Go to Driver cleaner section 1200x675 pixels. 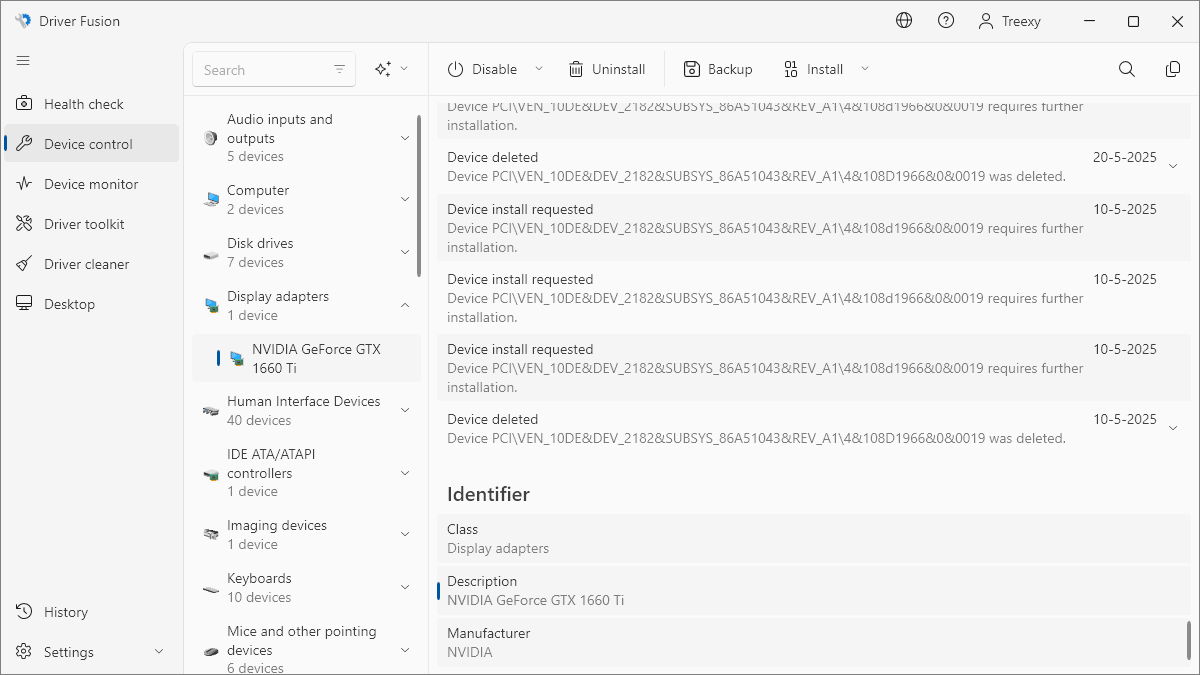(x=86, y=264)
